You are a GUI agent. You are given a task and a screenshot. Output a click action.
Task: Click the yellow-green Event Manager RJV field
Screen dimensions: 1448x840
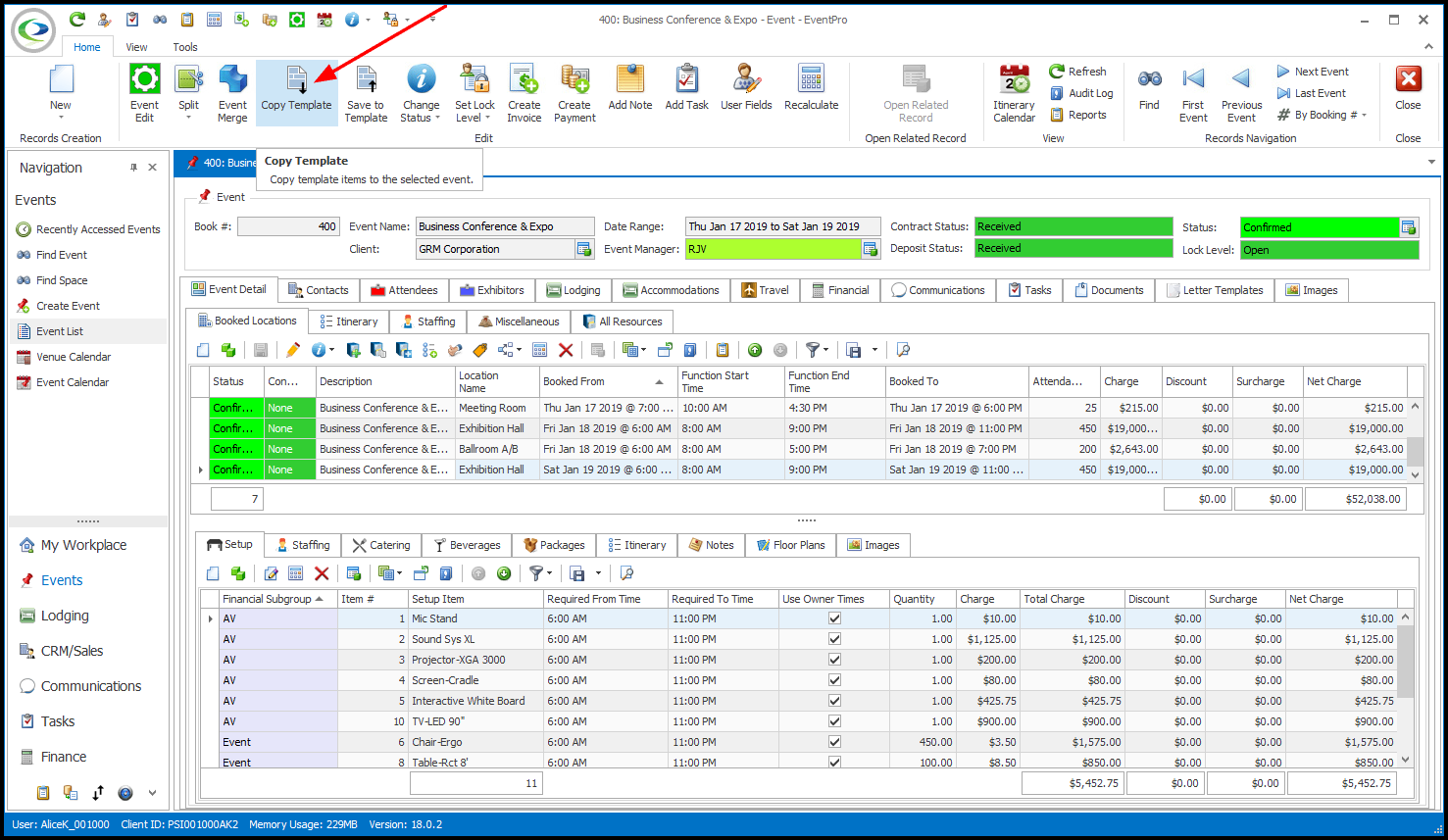coord(773,249)
